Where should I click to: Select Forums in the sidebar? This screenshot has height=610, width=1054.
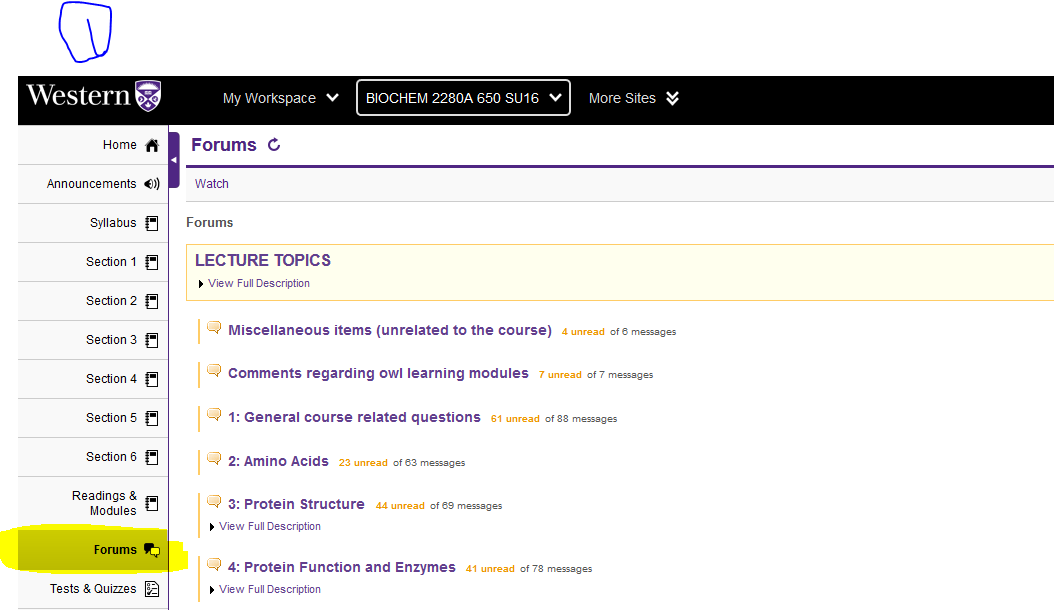point(93,549)
